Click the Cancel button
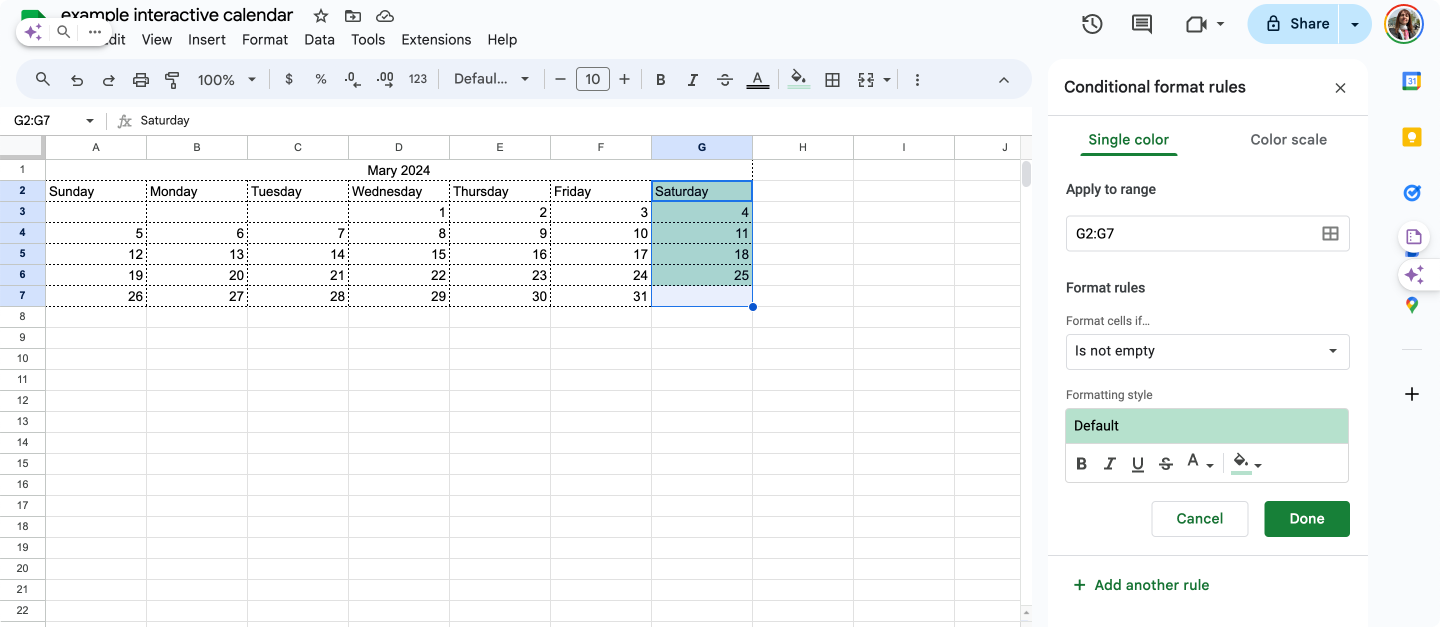The height and width of the screenshot is (627, 1440). (1200, 518)
